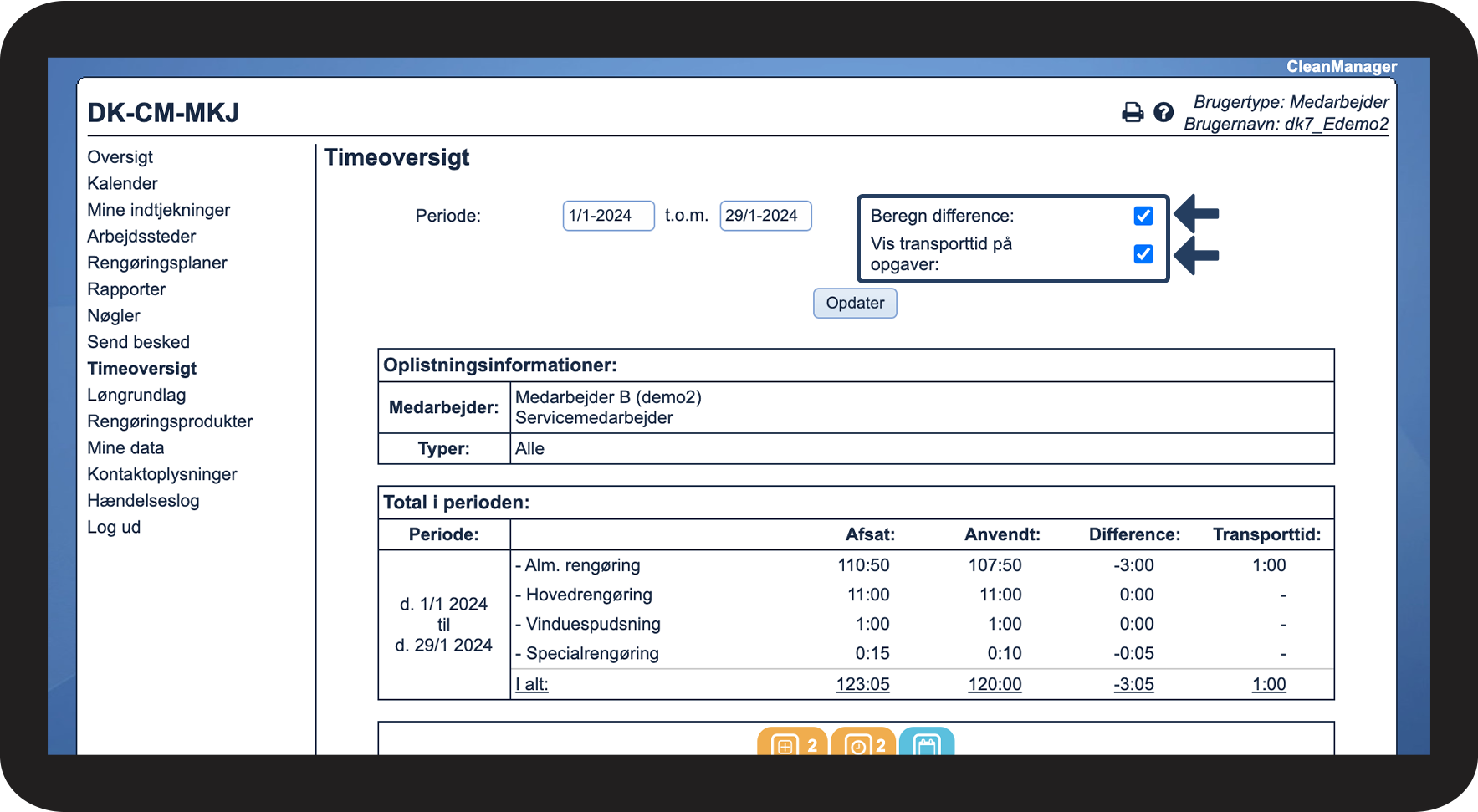Go to Kalender in the sidebar
Viewport: 1478px width, 812px height.
(x=122, y=184)
